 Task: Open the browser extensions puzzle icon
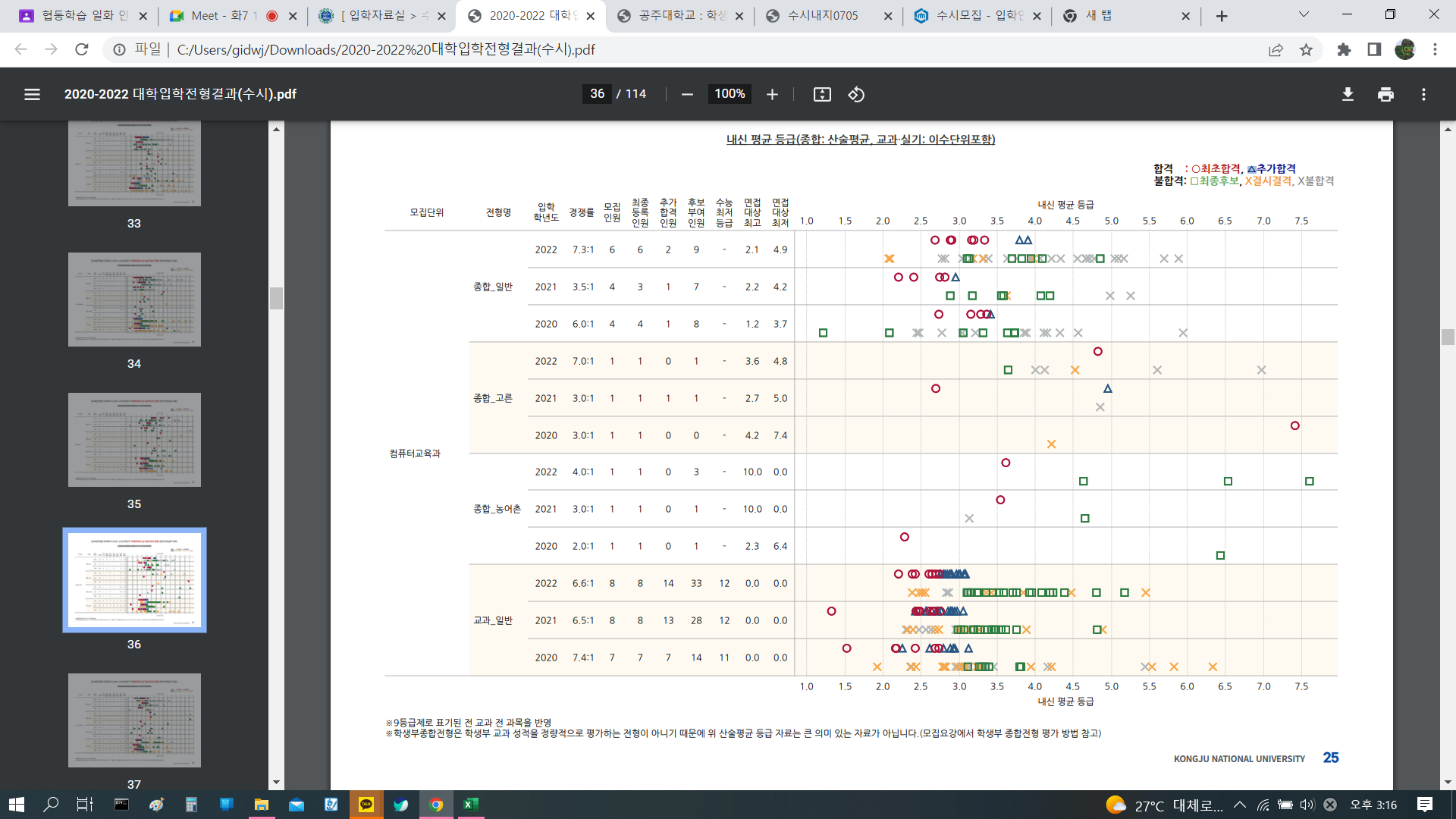pos(1344,49)
